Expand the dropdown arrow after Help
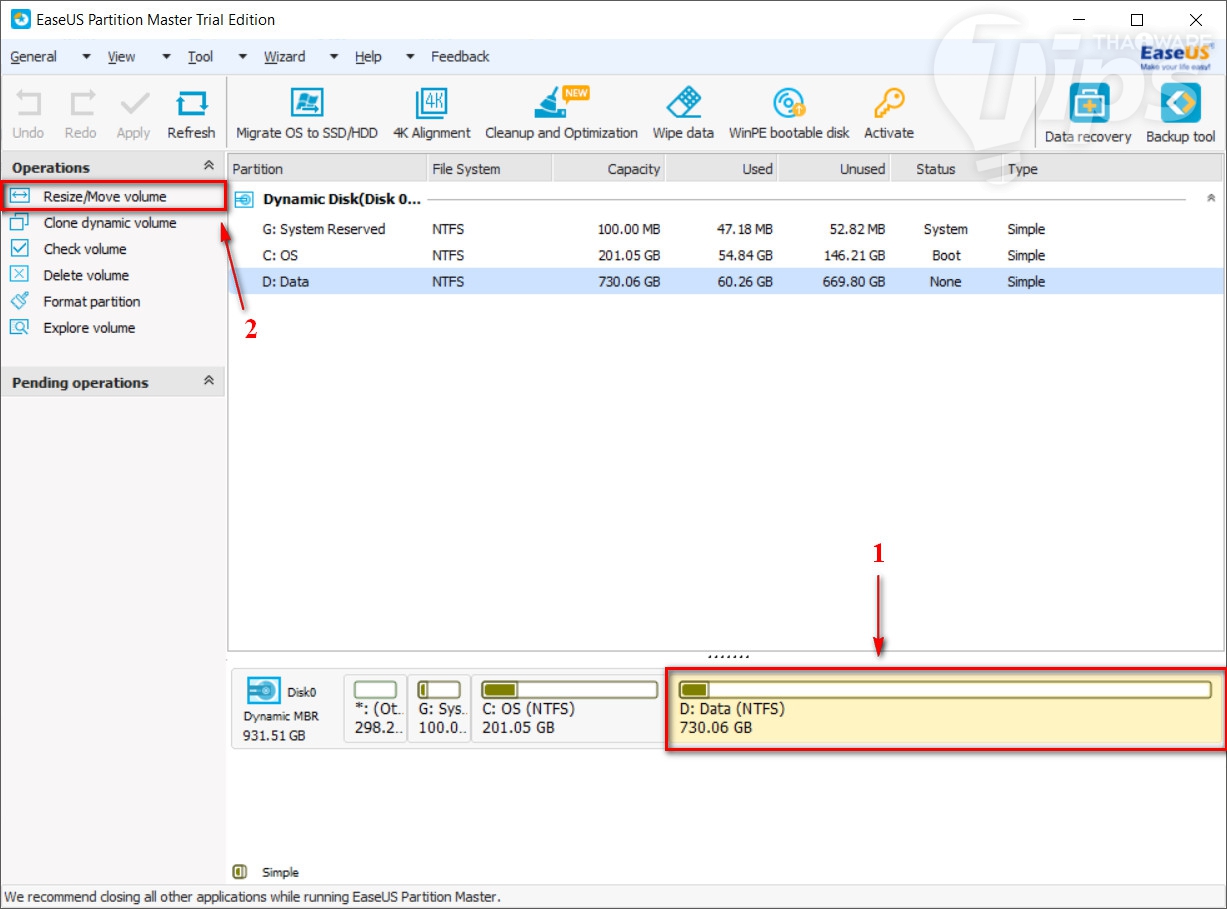The image size is (1227, 909). [410, 57]
